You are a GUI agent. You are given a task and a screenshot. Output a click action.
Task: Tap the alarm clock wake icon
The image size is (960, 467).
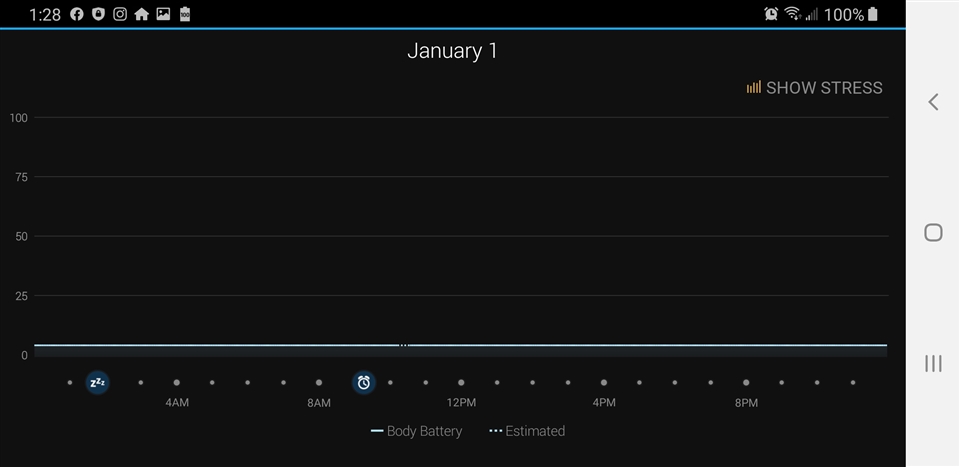[364, 382]
